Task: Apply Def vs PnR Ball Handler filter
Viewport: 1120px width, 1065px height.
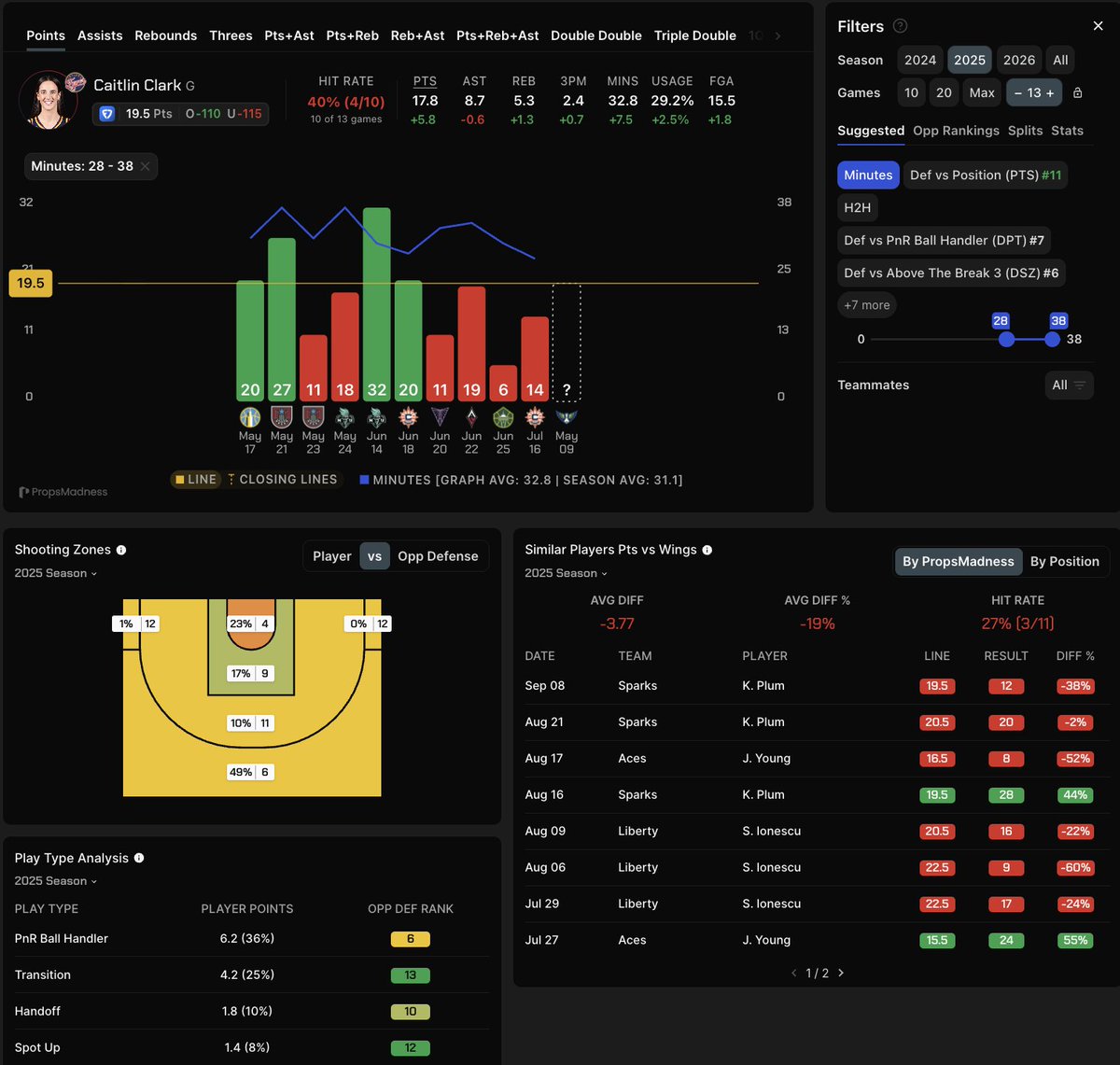Action: (x=944, y=240)
